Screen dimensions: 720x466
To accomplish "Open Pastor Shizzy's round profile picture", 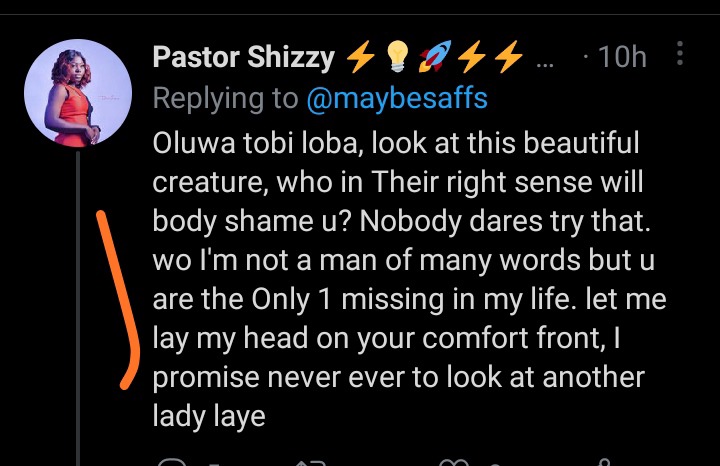I will (78, 93).
